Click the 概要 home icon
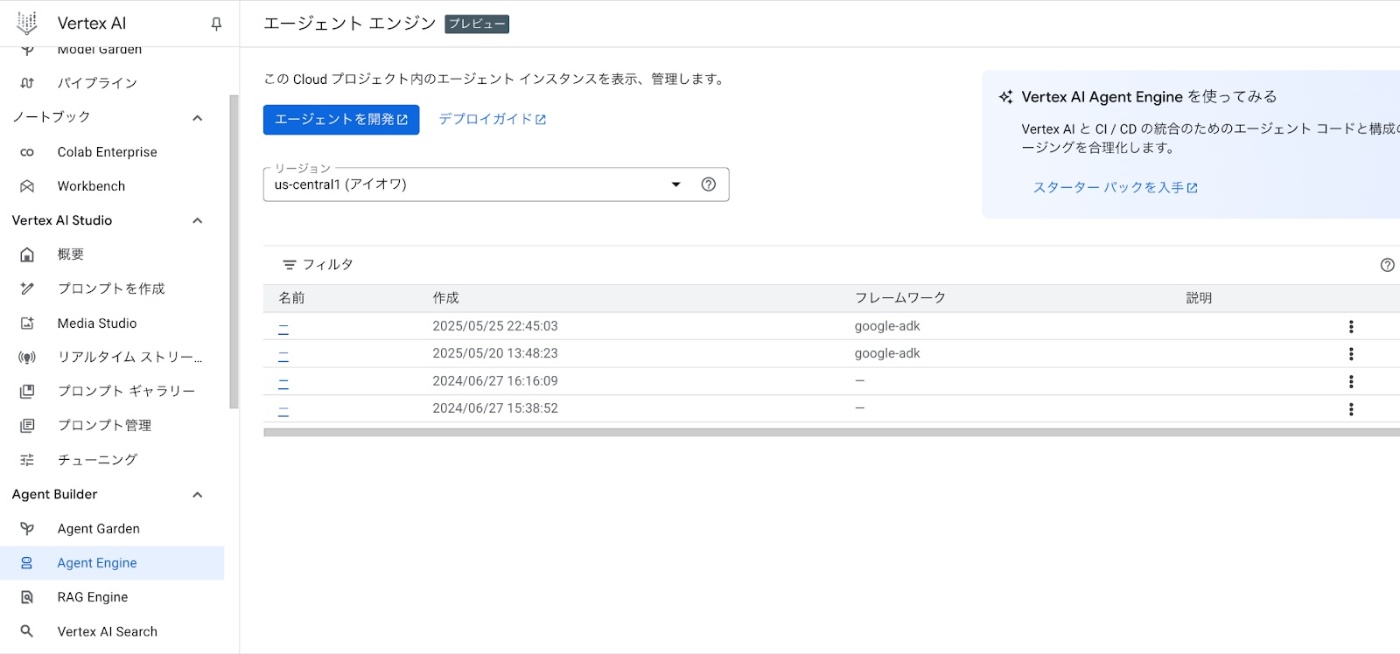 [x=27, y=255]
